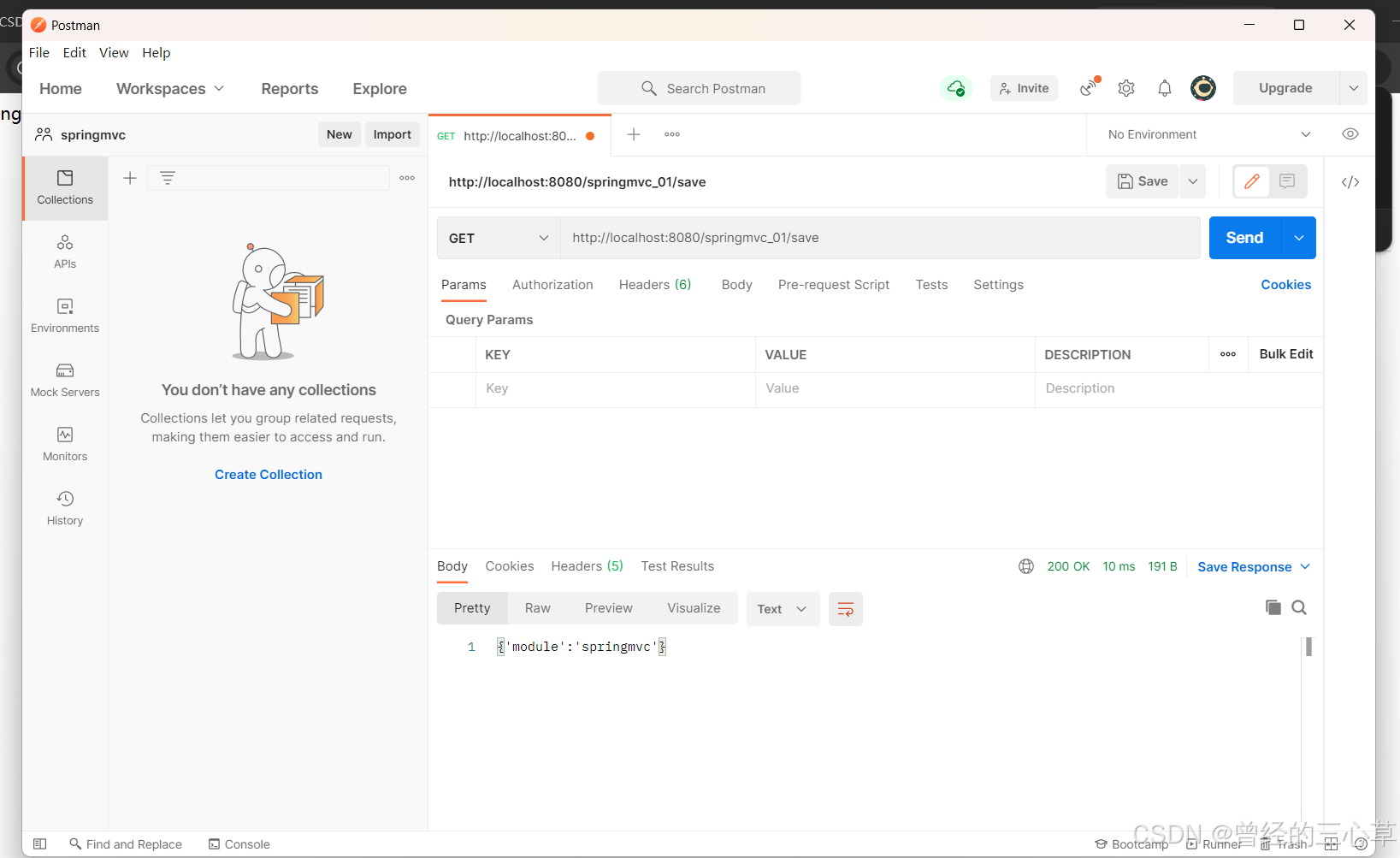Switch to response Headers (5) tab
This screenshot has height=858, width=1400.
click(x=588, y=566)
